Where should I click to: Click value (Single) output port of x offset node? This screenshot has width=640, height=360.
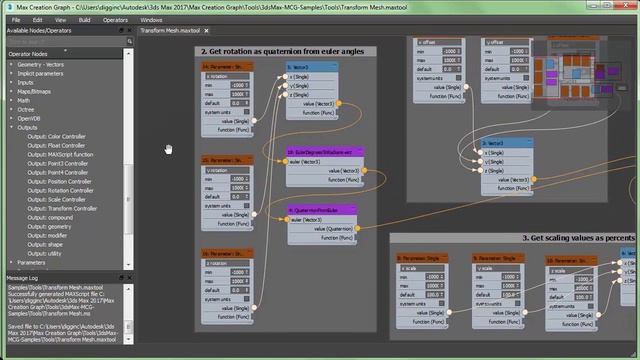[466, 87]
